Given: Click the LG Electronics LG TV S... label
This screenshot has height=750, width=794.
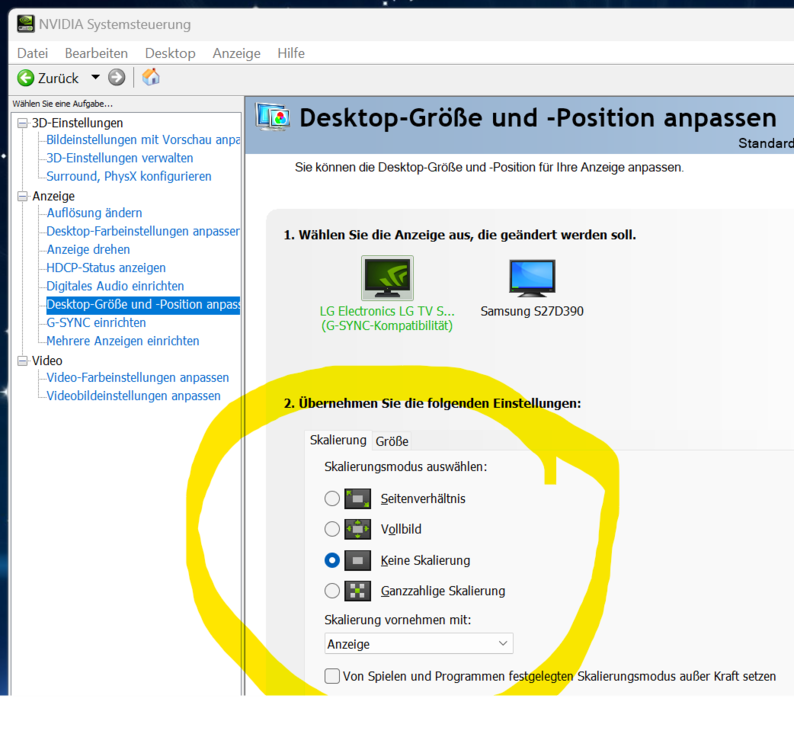Looking at the screenshot, I should coord(387,318).
